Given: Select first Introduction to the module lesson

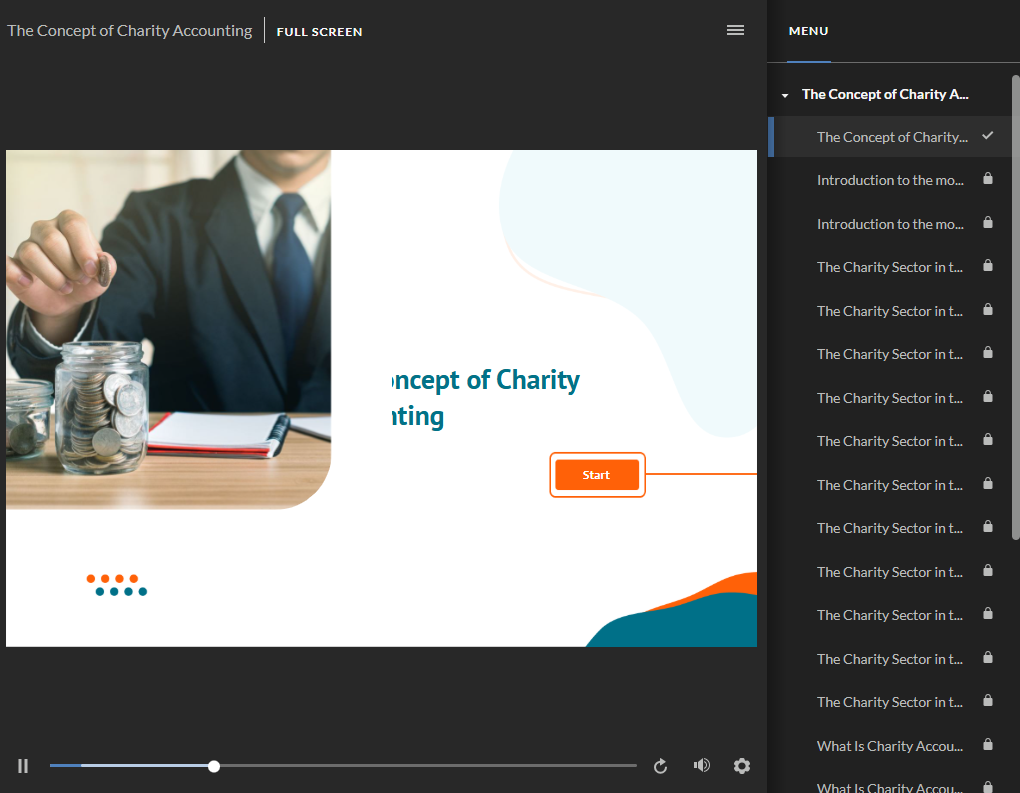Looking at the screenshot, I should 890,180.
